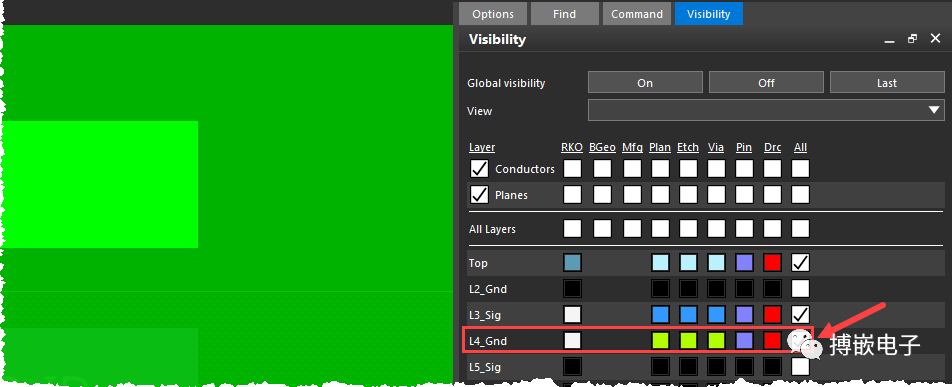This screenshot has width=952, height=387.
Task: Click L4_Gnd Drc red swatch
Action: [772, 340]
